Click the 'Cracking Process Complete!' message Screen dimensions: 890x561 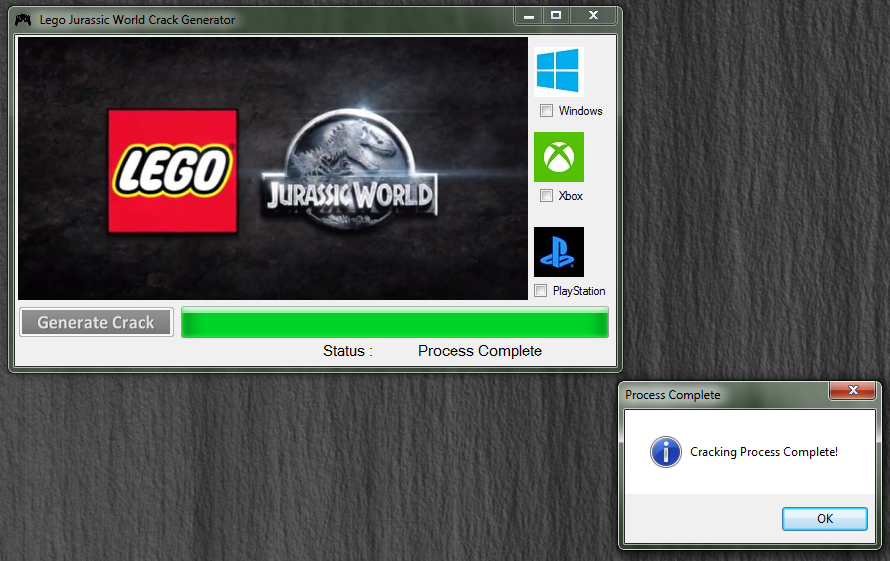(763, 452)
